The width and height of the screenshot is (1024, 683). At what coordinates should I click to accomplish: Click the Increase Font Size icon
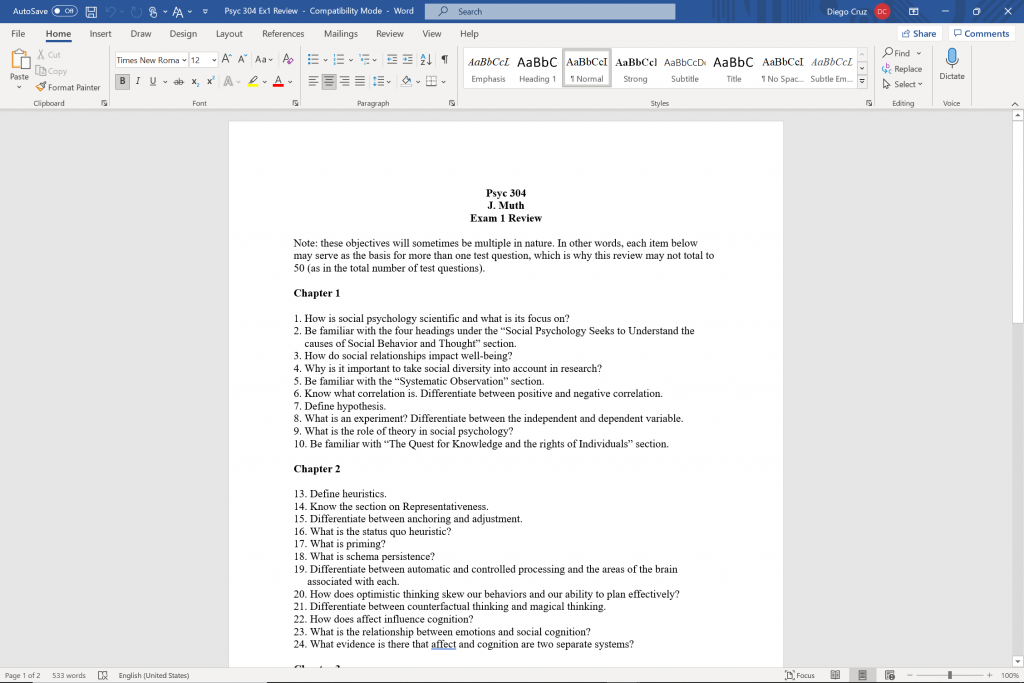pos(226,59)
